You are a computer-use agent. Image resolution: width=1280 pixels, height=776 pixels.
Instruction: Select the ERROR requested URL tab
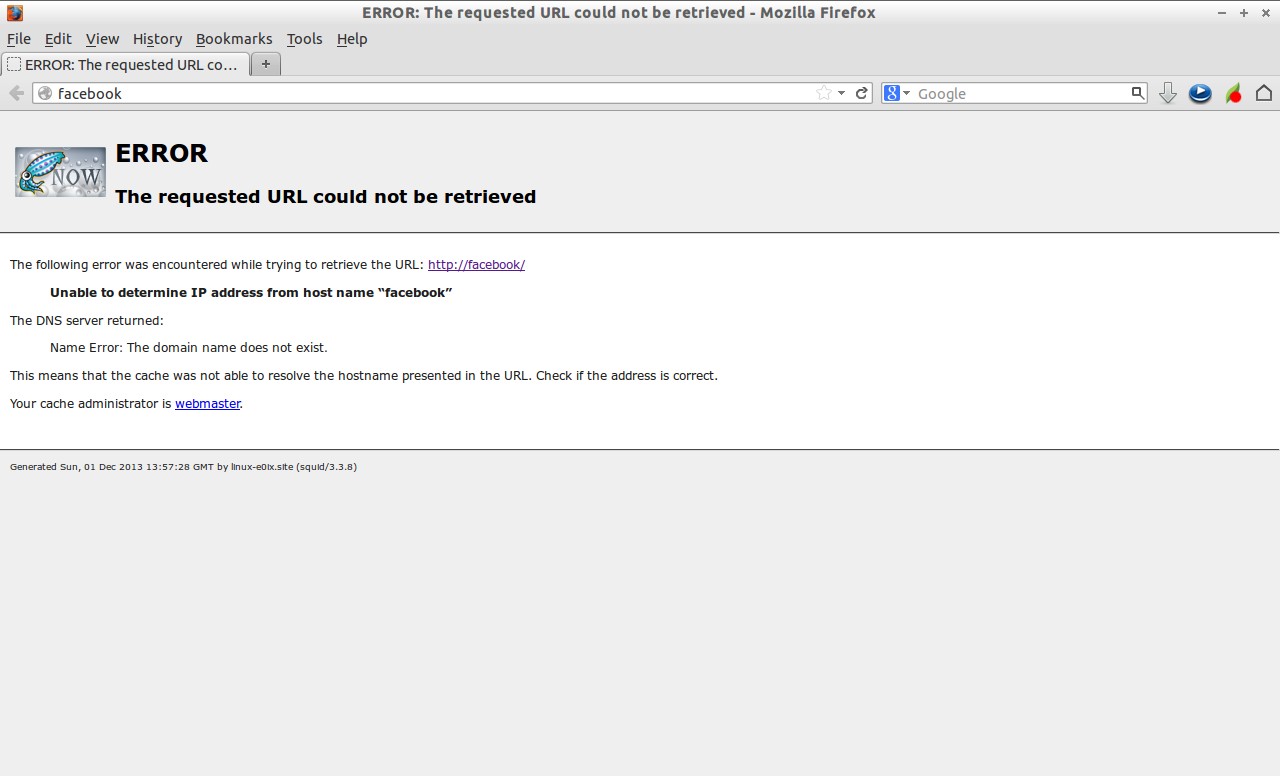pyautogui.click(x=124, y=64)
